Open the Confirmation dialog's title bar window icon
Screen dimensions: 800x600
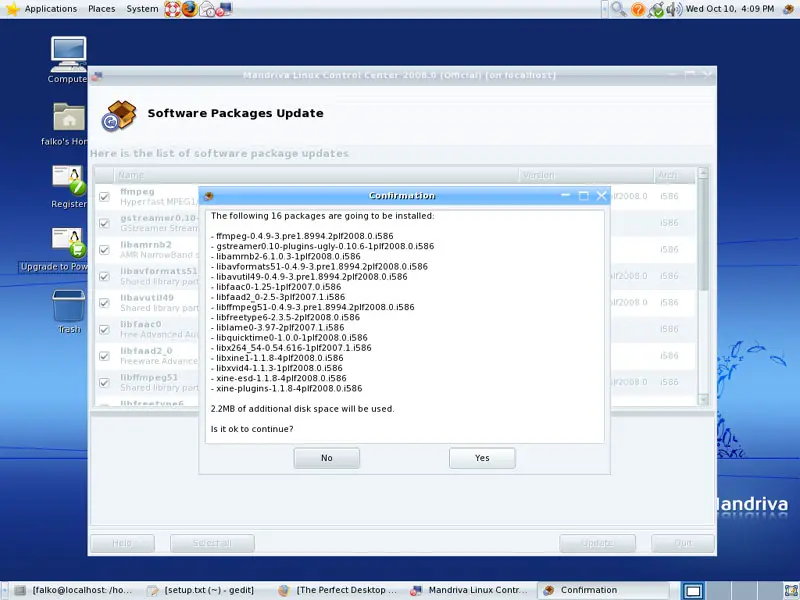click(x=208, y=196)
